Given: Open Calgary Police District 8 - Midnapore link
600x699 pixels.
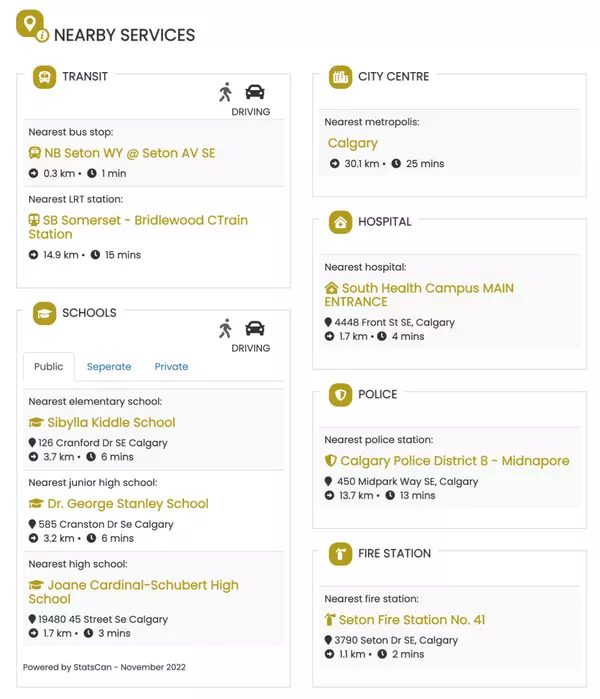Looking at the screenshot, I should (454, 462).
